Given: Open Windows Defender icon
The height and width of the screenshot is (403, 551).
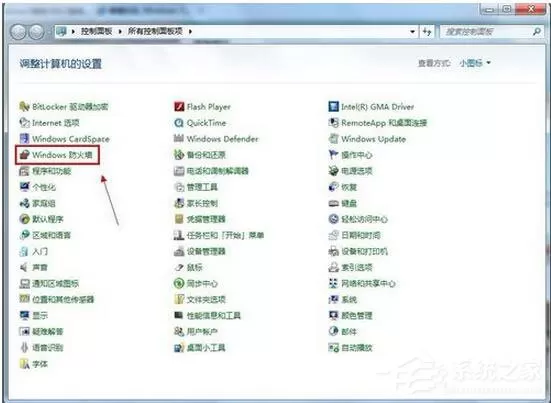Looking at the screenshot, I should (x=179, y=139).
